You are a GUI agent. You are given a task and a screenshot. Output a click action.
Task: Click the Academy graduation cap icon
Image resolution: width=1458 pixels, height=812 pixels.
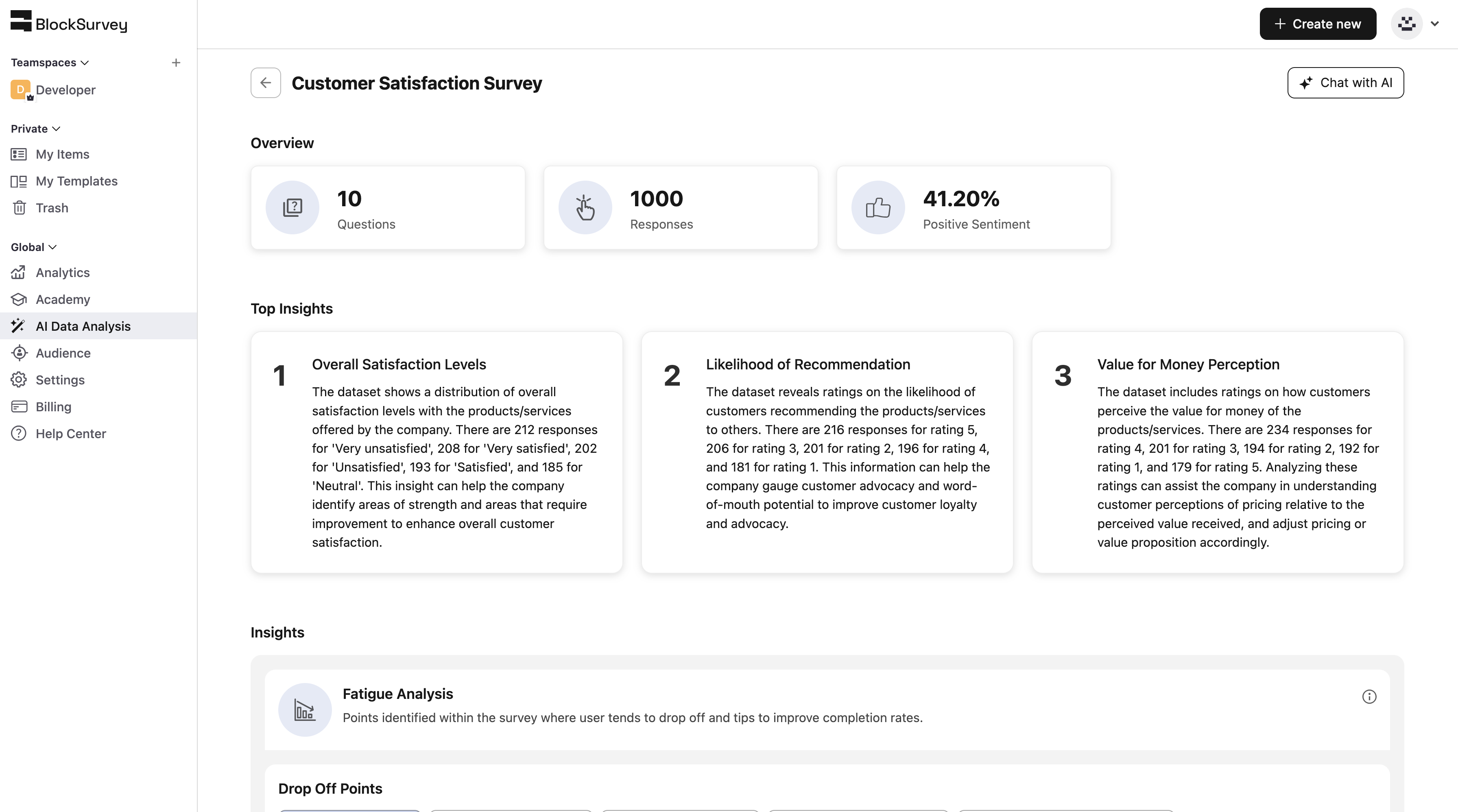19,299
